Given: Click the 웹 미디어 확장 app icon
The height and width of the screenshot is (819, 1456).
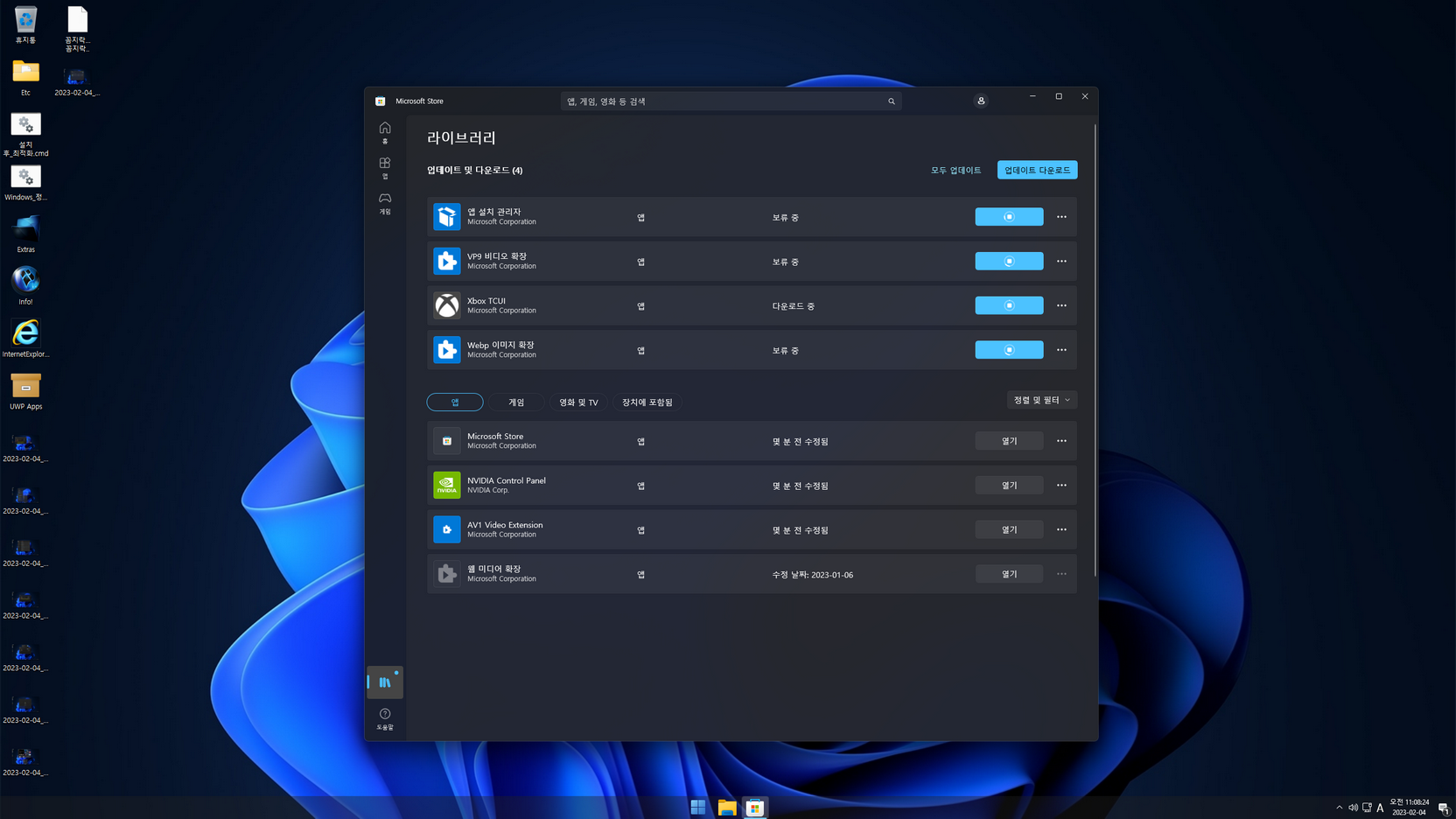Looking at the screenshot, I should click(447, 574).
